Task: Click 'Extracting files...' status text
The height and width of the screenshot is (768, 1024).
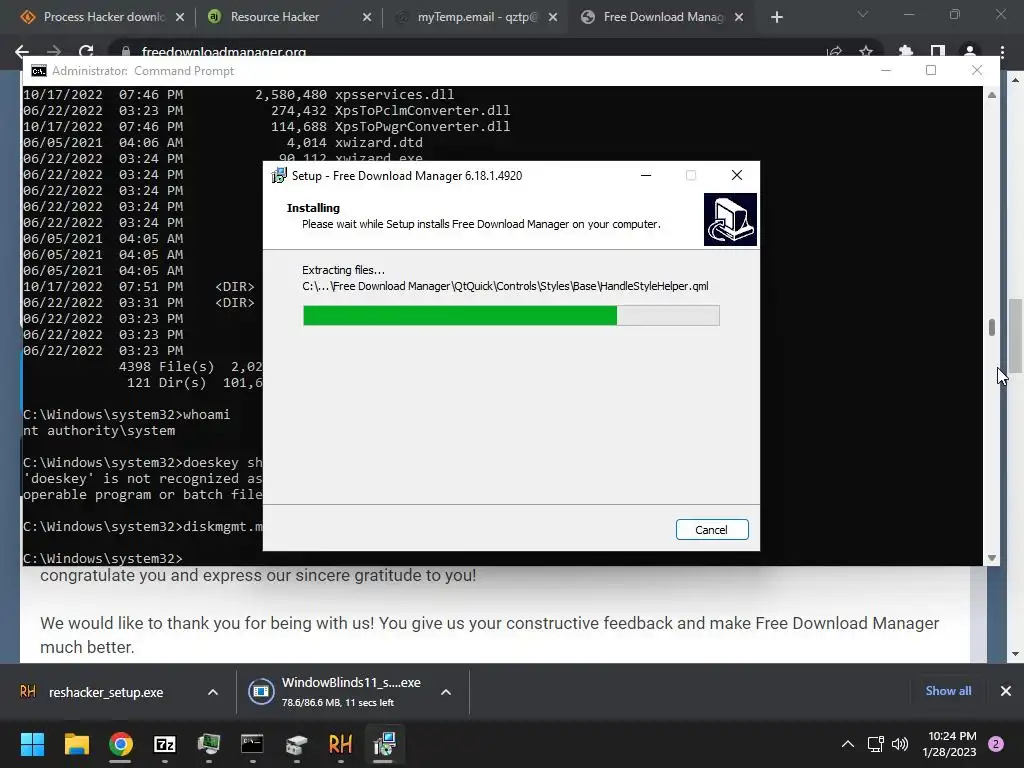Action: 344,270
